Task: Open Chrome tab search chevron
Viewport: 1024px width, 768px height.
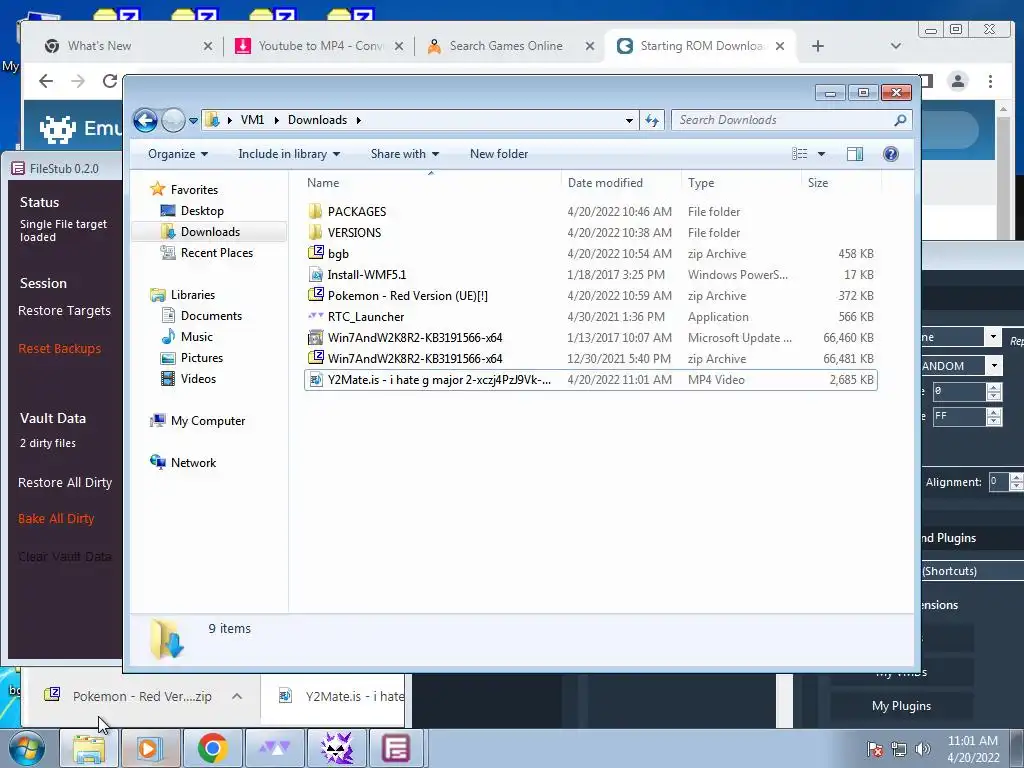Action: [895, 46]
